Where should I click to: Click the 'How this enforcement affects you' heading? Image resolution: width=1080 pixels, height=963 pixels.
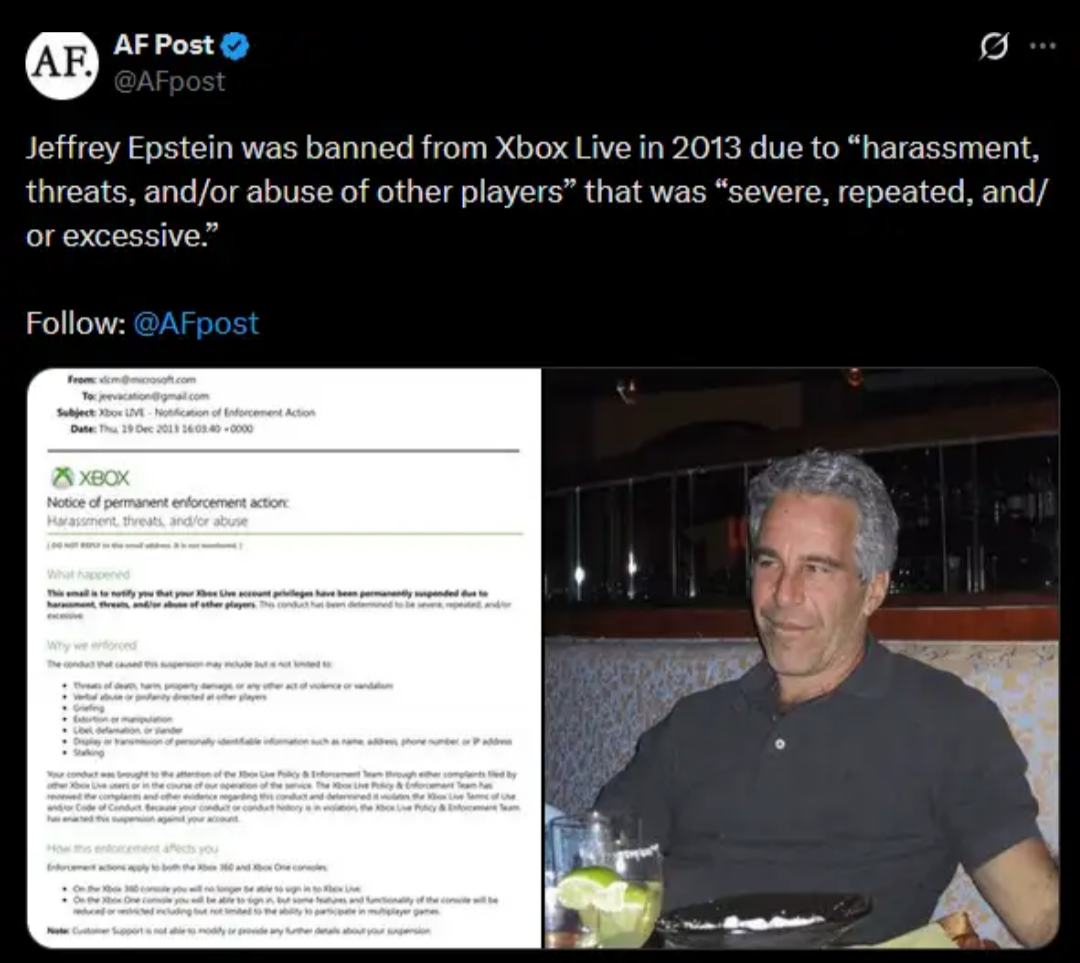point(132,849)
